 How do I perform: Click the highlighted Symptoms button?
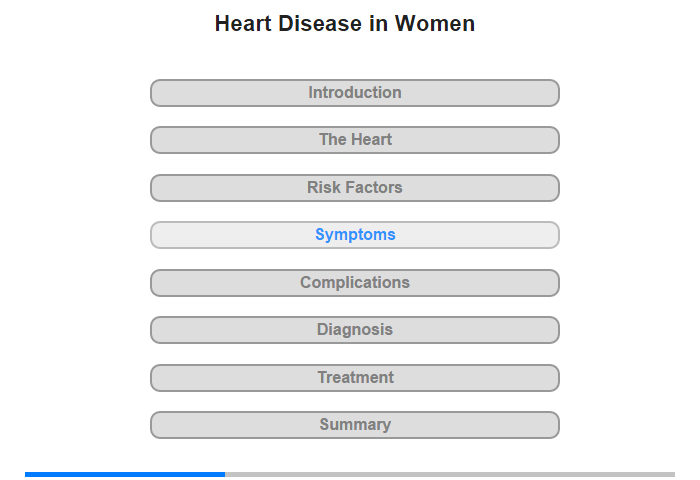pos(354,235)
